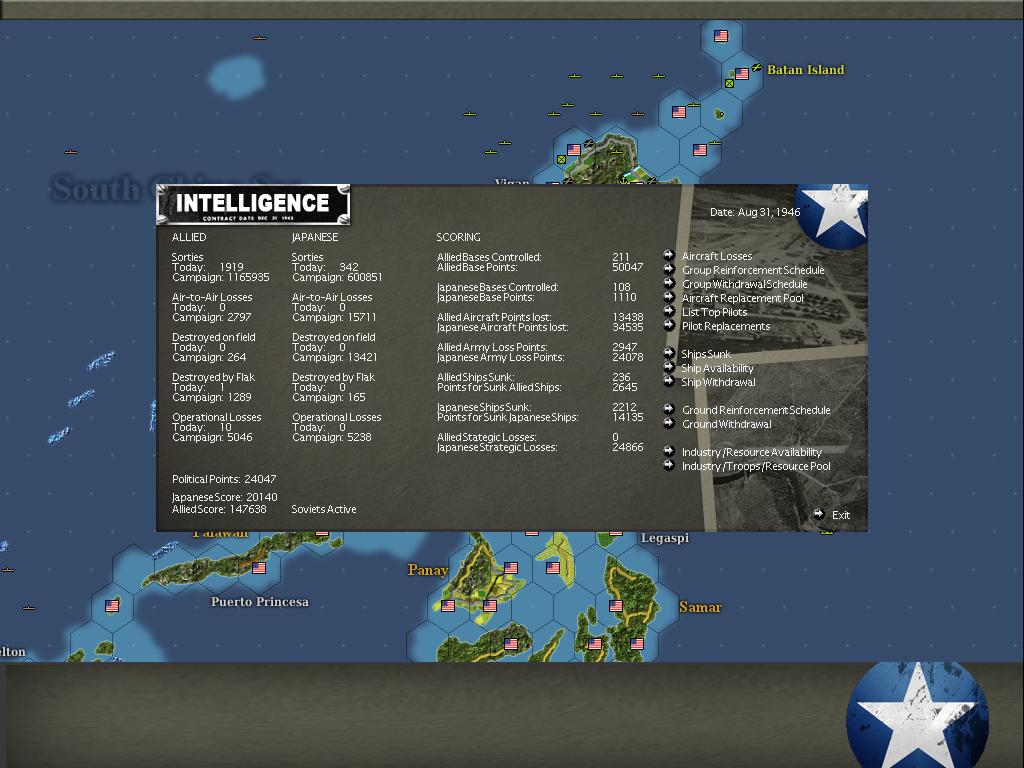
Task: Click the Samar map label
Action: pos(700,607)
